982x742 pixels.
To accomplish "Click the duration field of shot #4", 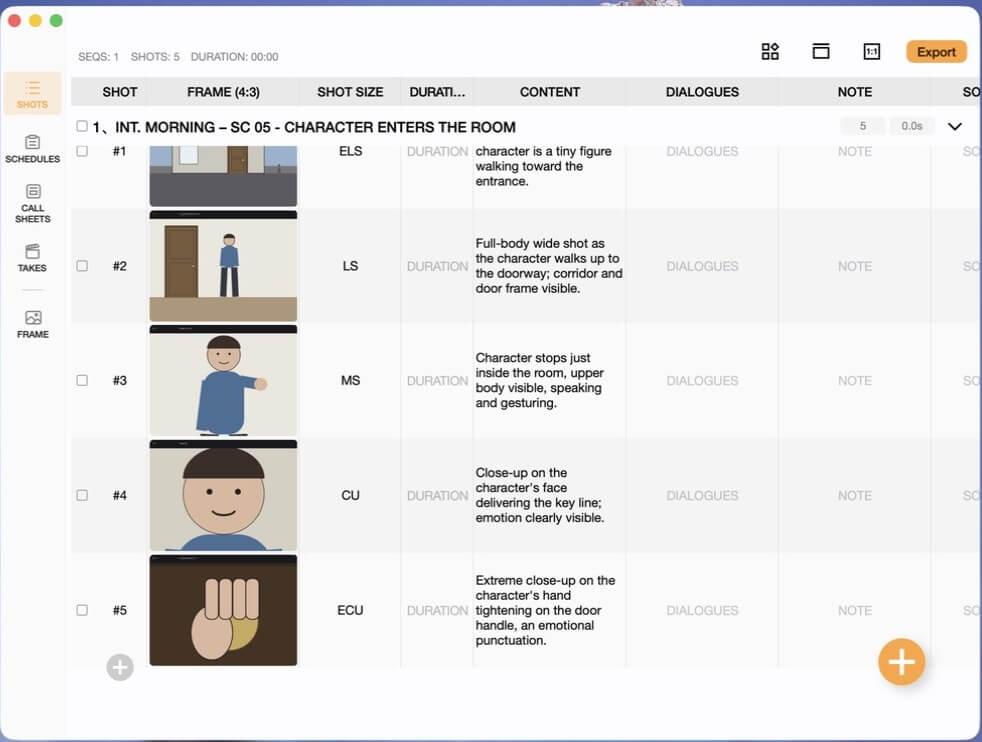I will point(437,495).
